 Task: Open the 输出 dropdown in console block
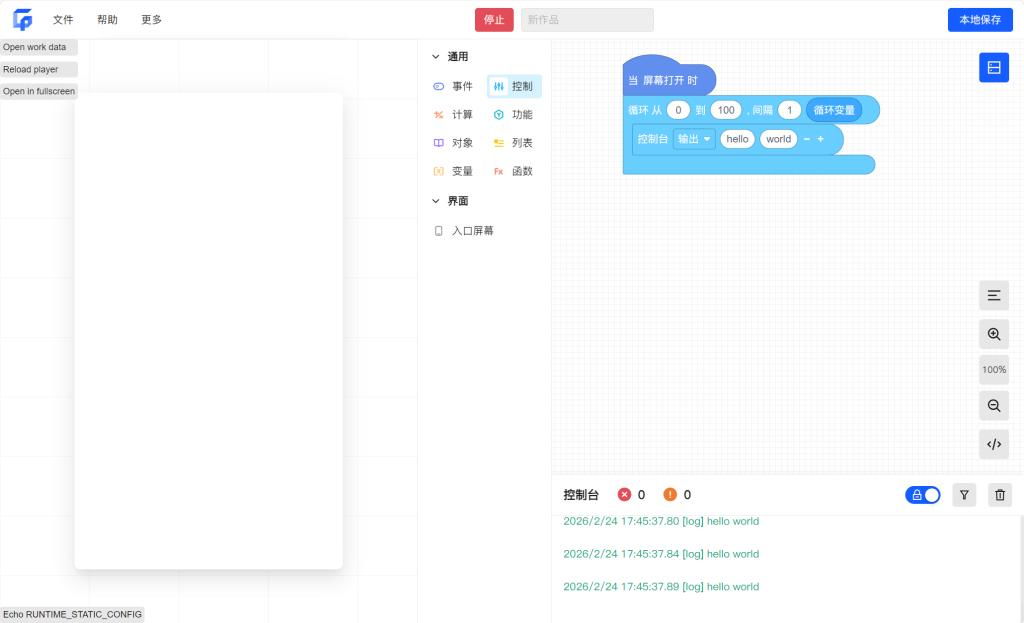pos(694,139)
